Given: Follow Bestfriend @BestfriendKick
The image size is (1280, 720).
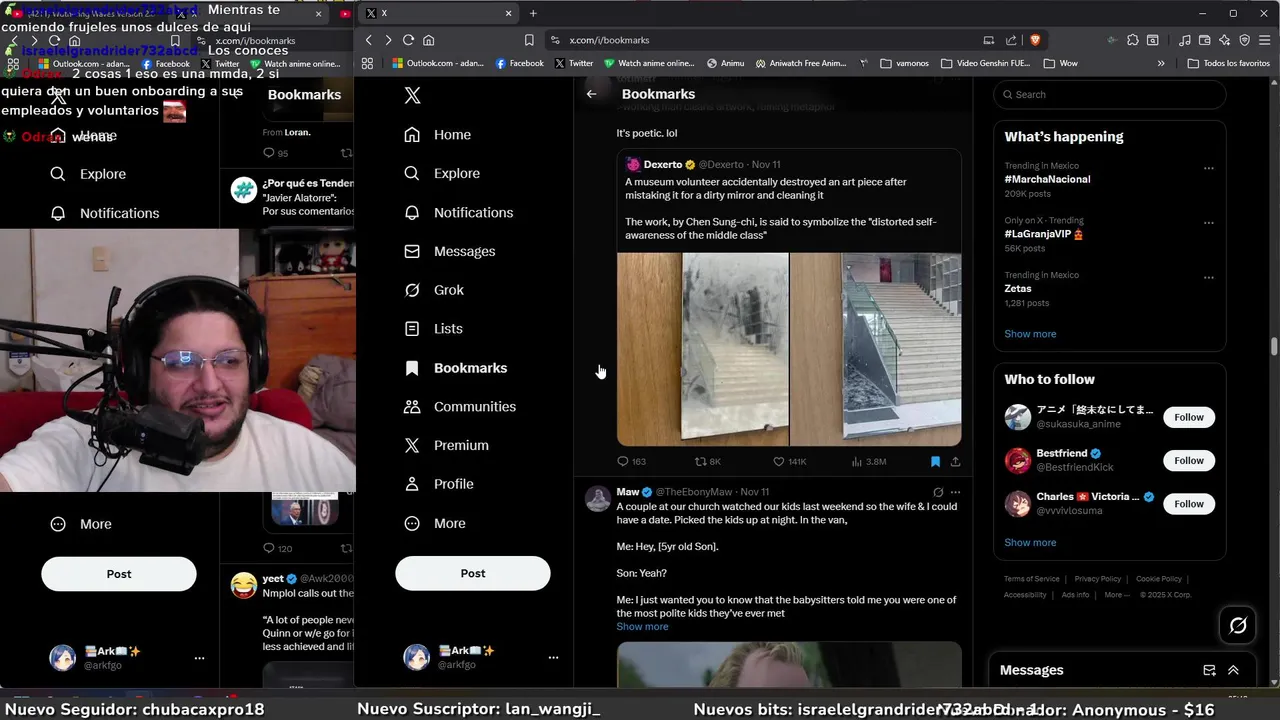Looking at the screenshot, I should 1189,460.
